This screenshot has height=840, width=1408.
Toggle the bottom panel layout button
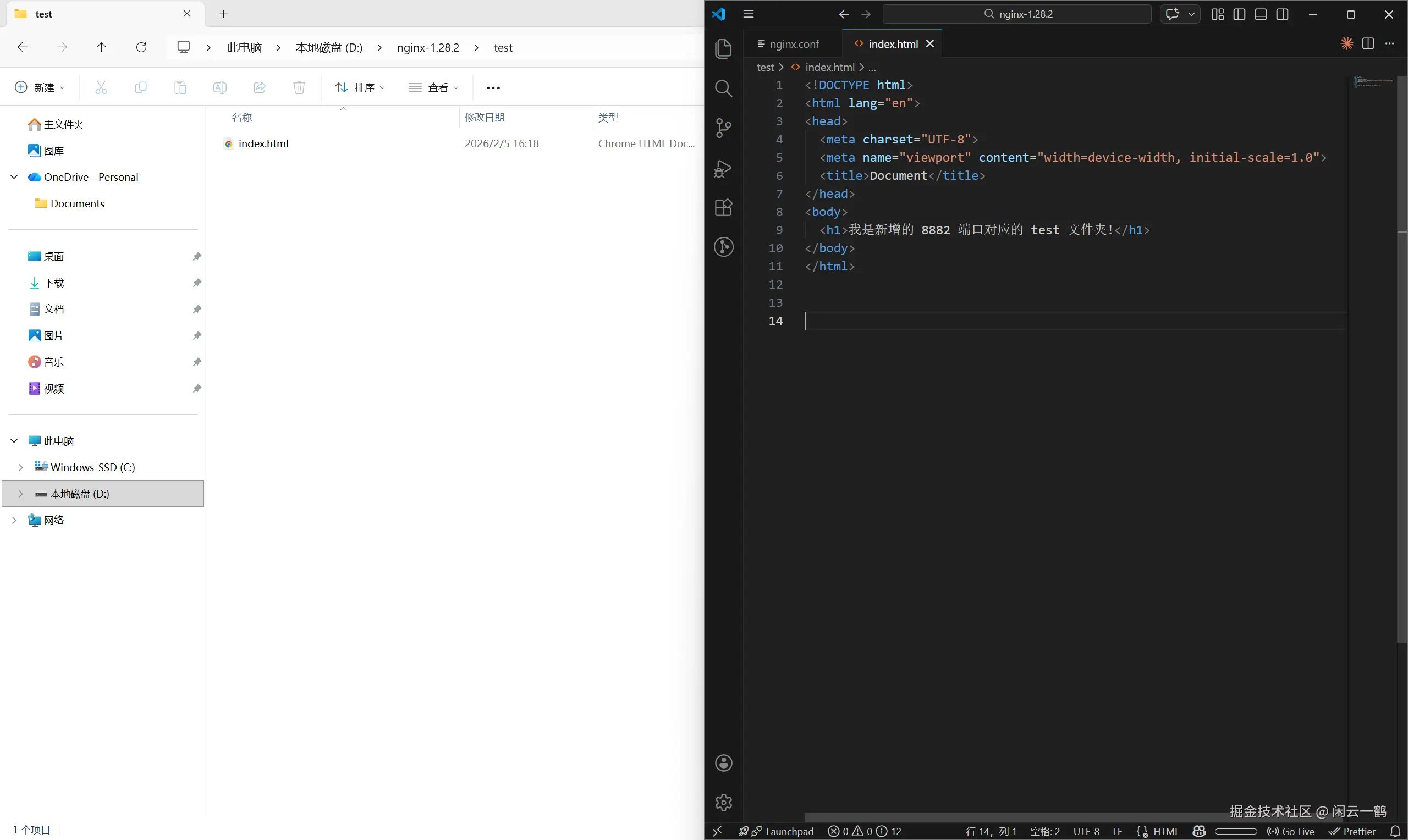[x=1260, y=14]
